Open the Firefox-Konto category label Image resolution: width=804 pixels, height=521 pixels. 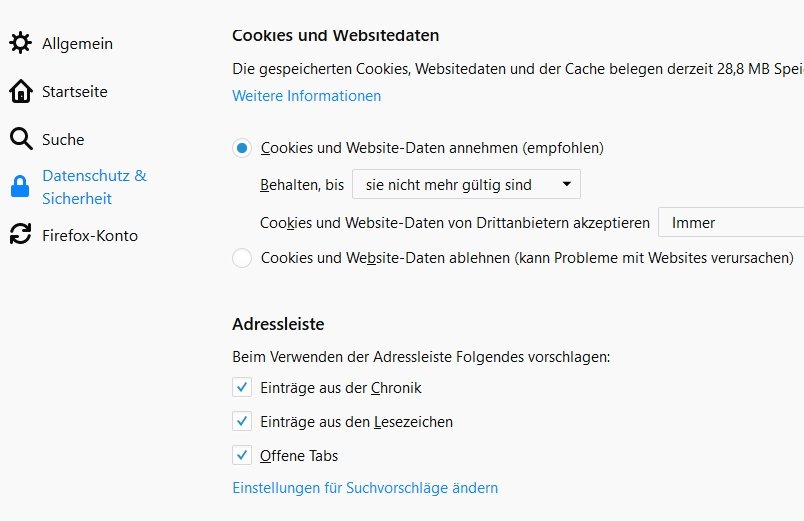pos(90,236)
